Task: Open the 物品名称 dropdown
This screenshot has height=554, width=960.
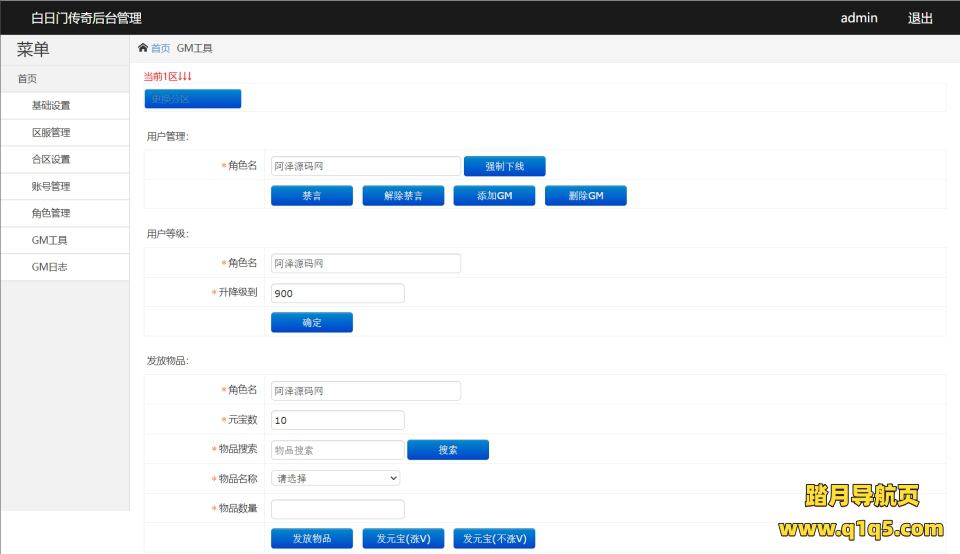Action: click(336, 478)
